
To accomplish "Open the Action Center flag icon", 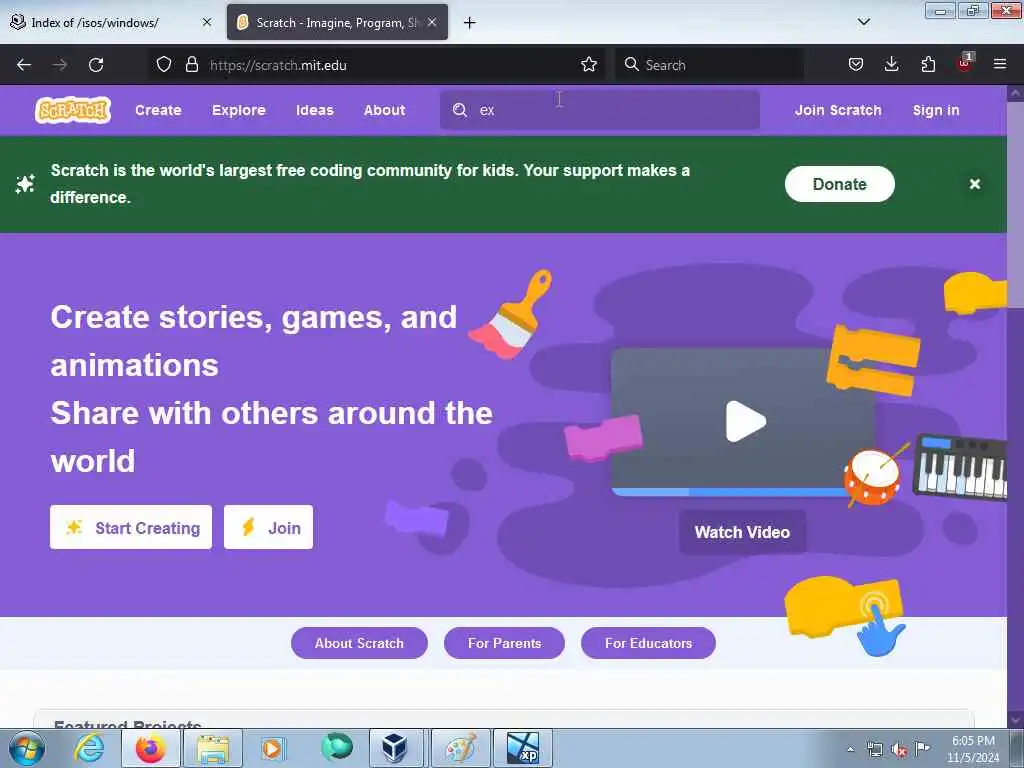I will (922, 748).
